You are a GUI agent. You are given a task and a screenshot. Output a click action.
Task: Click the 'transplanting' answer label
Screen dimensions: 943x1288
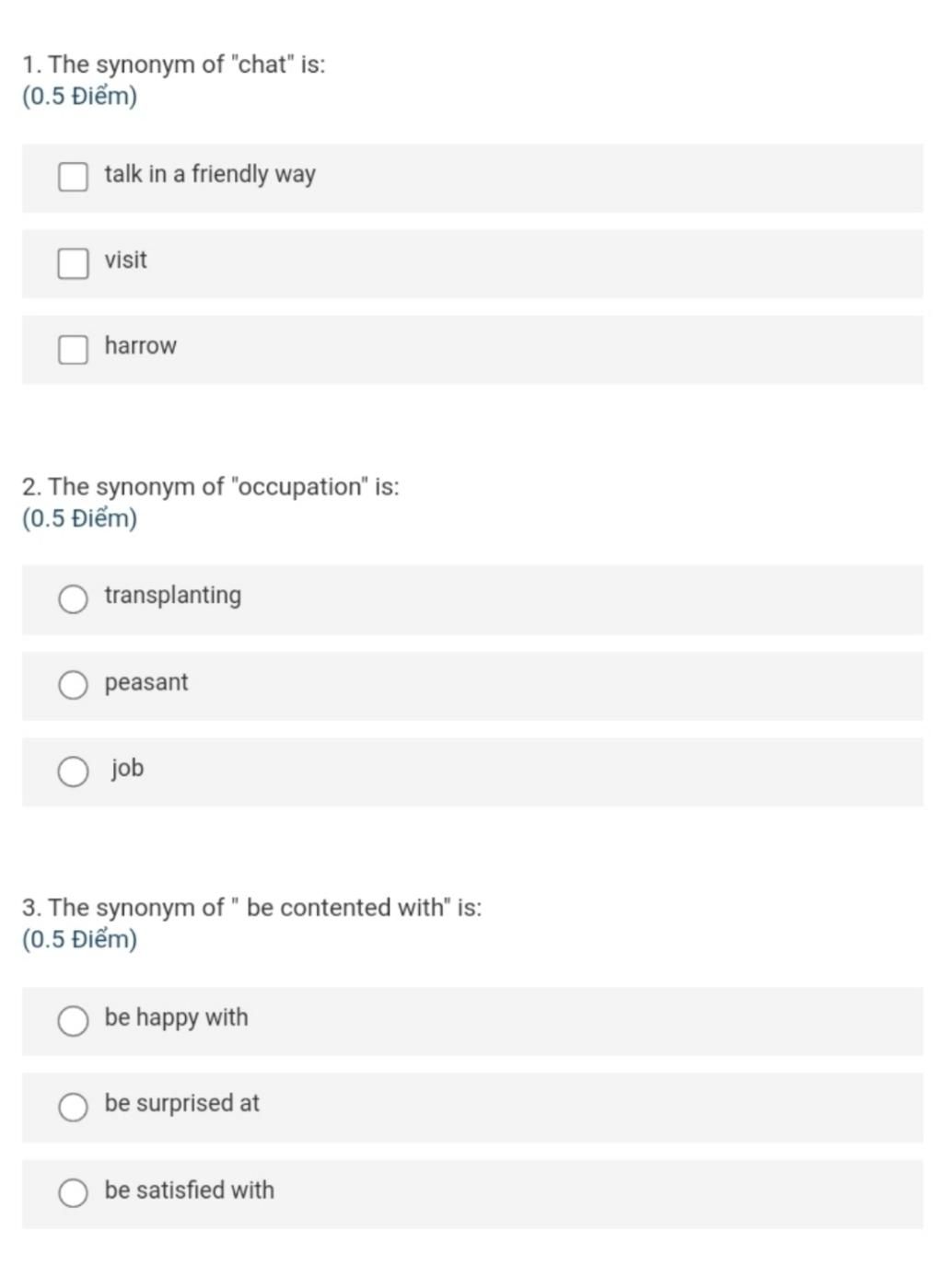[x=172, y=596]
